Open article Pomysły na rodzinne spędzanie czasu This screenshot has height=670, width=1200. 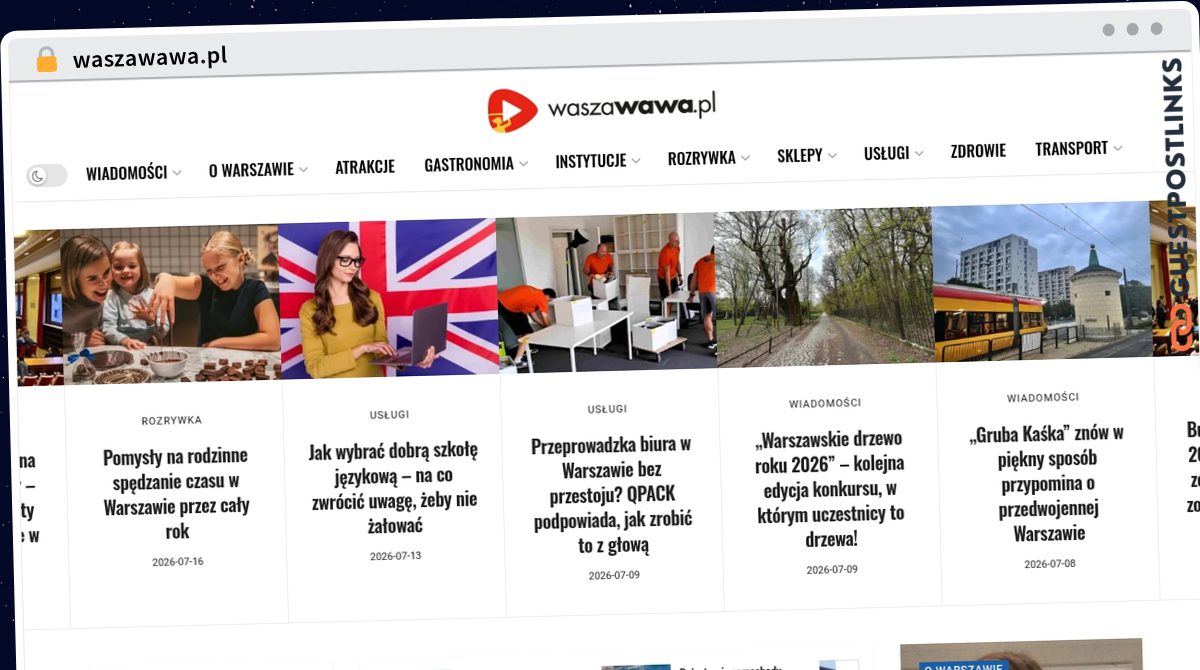pos(177,493)
